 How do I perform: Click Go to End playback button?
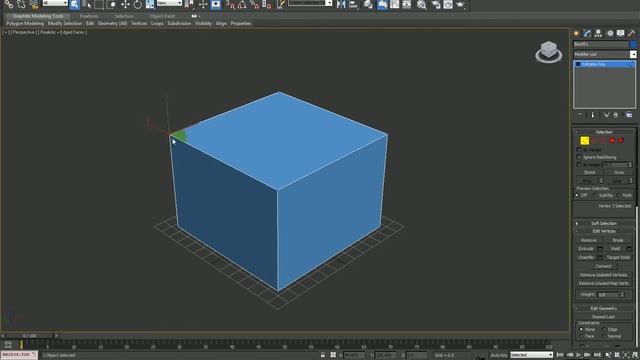[597, 355]
